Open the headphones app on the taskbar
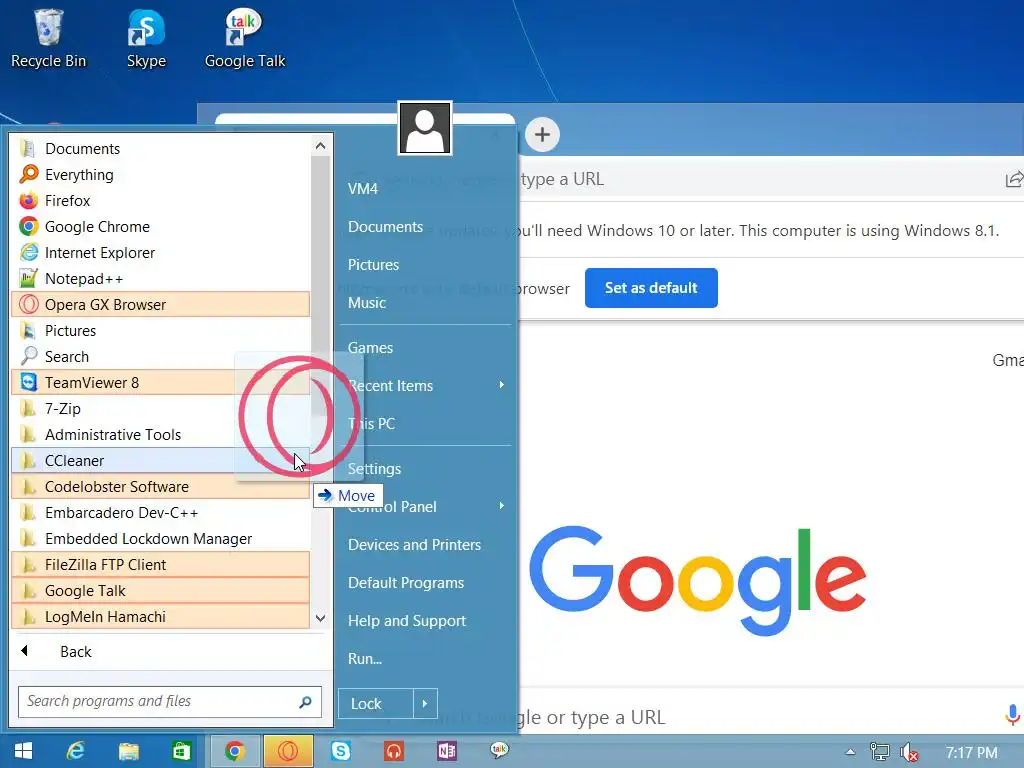 pos(394,751)
